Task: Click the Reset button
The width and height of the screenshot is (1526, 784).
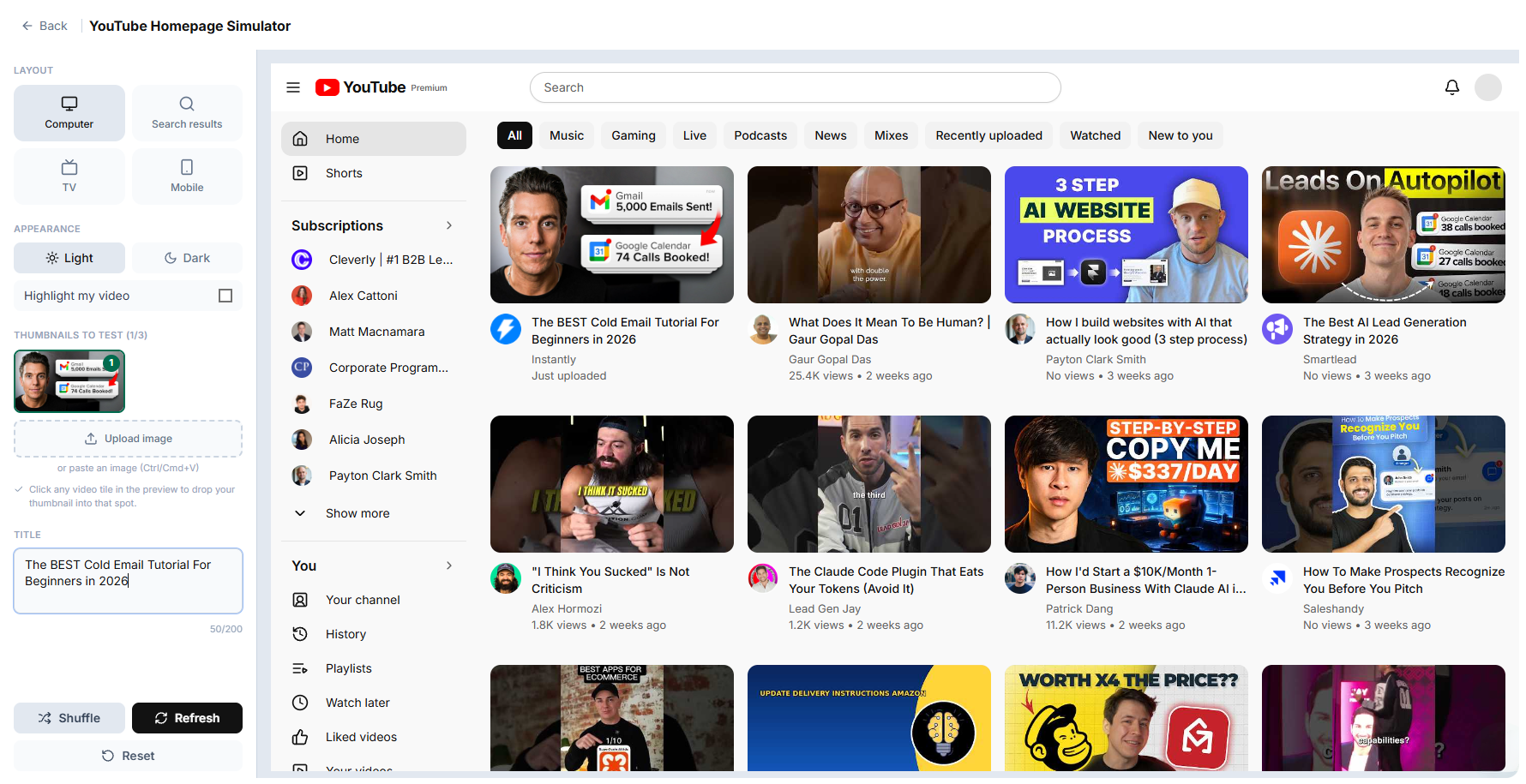Action: pyautogui.click(x=128, y=756)
